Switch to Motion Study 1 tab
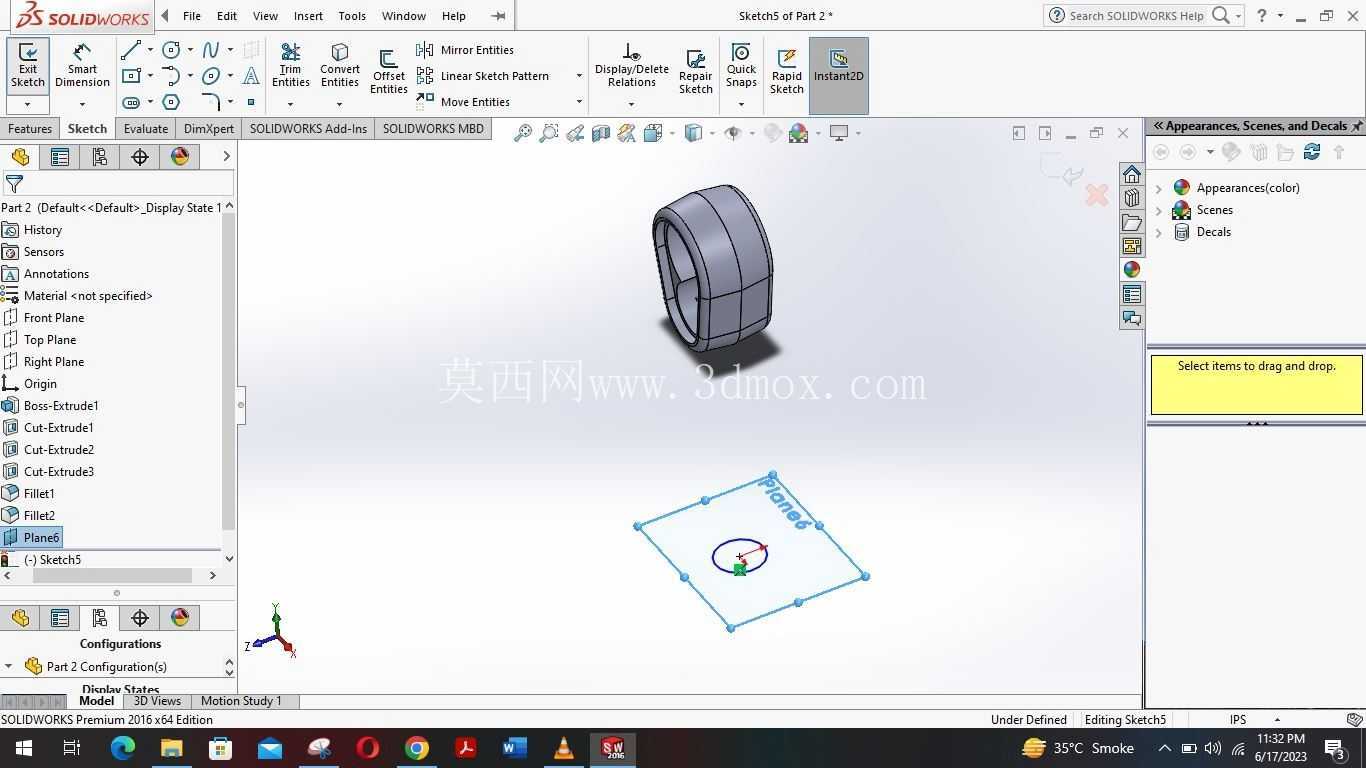The image size is (1366, 768). click(241, 701)
